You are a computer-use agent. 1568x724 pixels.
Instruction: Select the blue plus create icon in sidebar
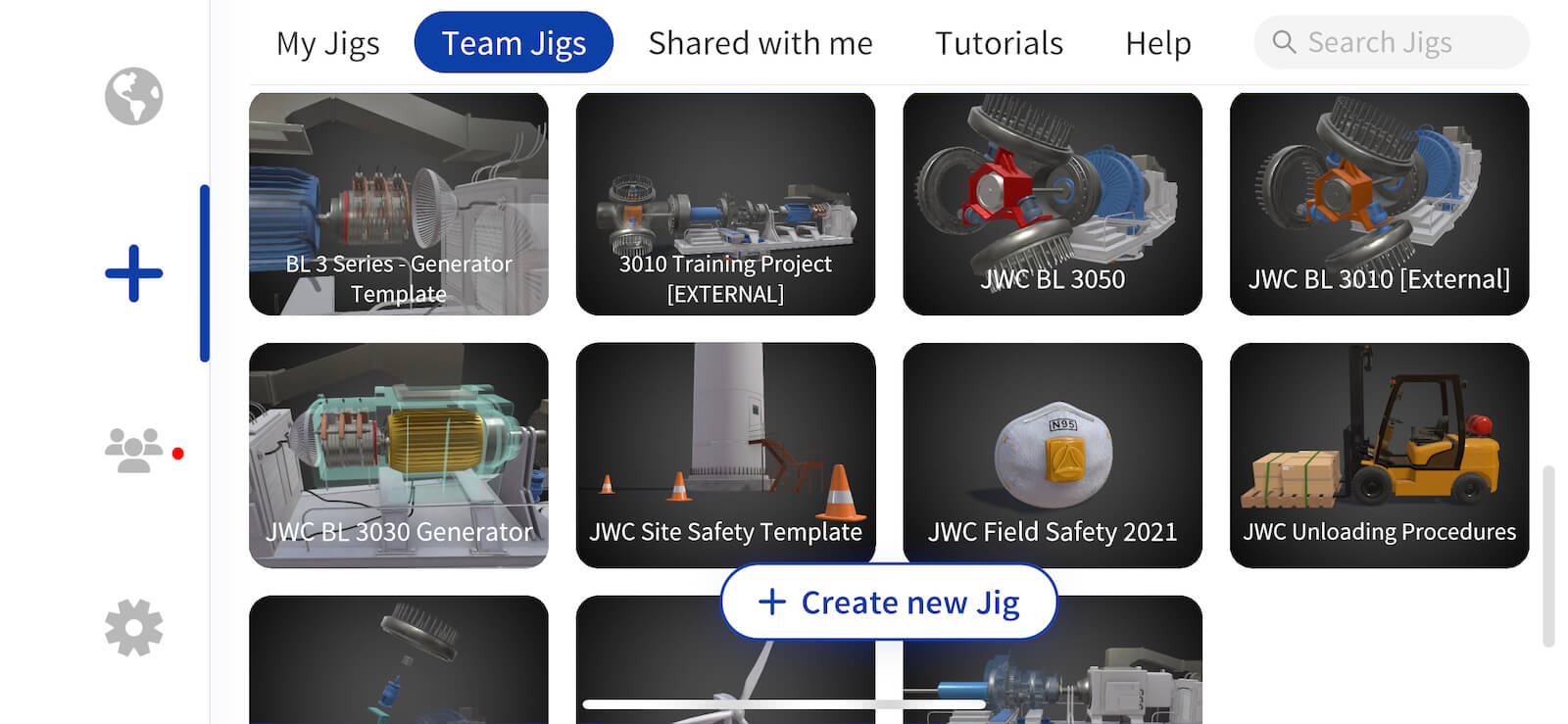tap(133, 273)
